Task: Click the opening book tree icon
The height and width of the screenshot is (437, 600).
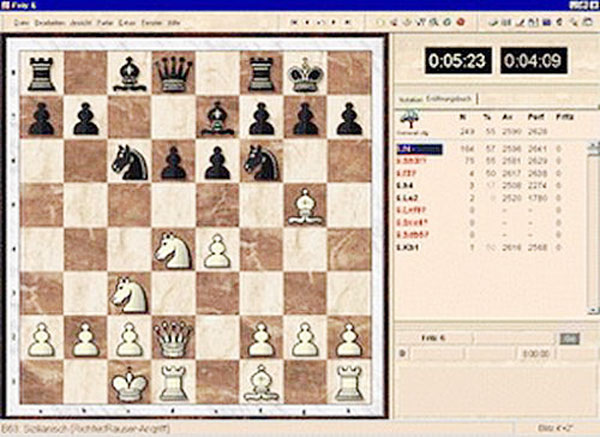Action: pos(408,117)
